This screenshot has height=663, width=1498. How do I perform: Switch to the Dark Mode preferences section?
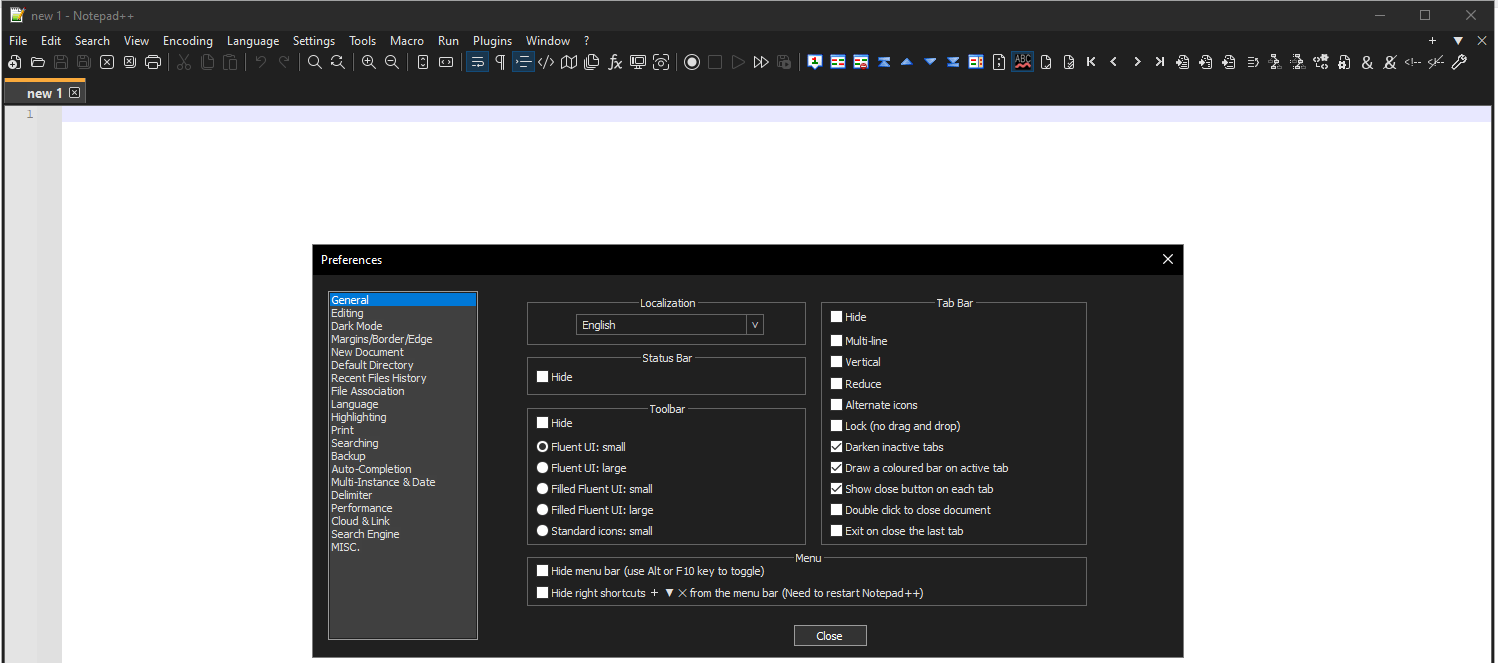tap(356, 325)
